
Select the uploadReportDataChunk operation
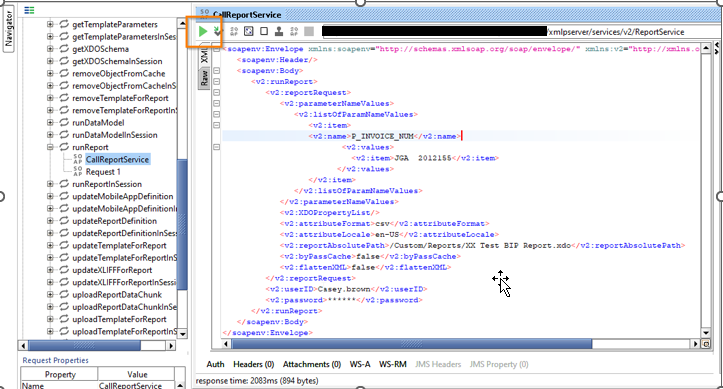pos(117,295)
